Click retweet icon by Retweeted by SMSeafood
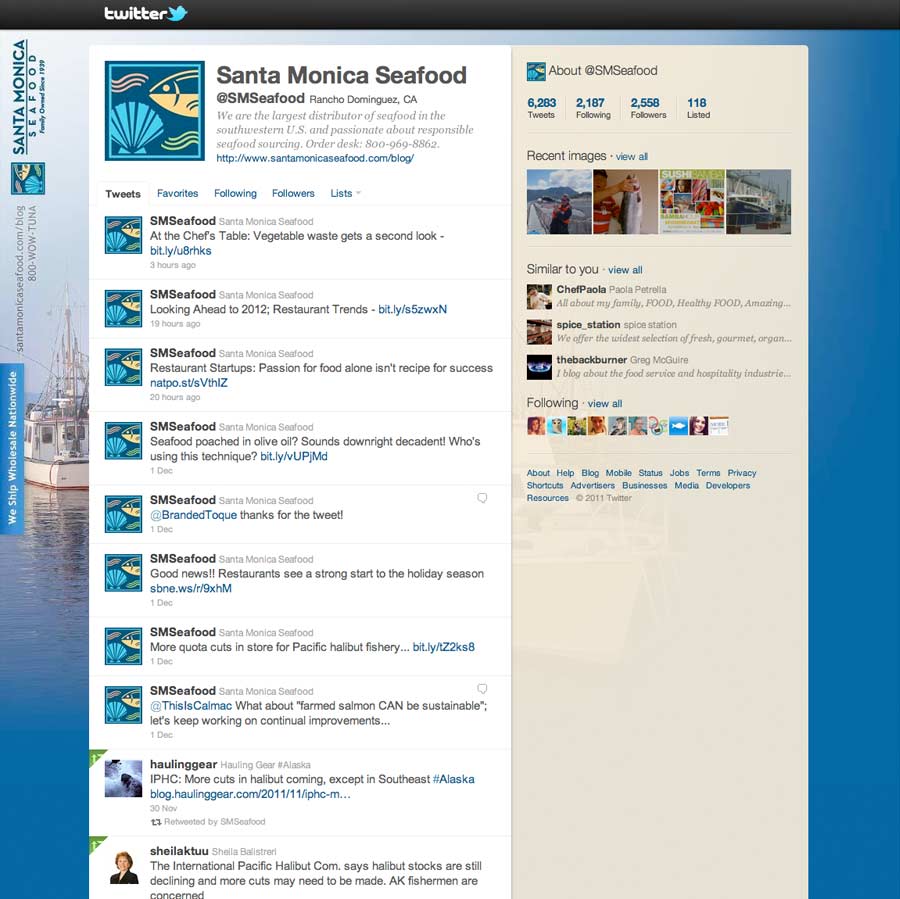 [156, 822]
